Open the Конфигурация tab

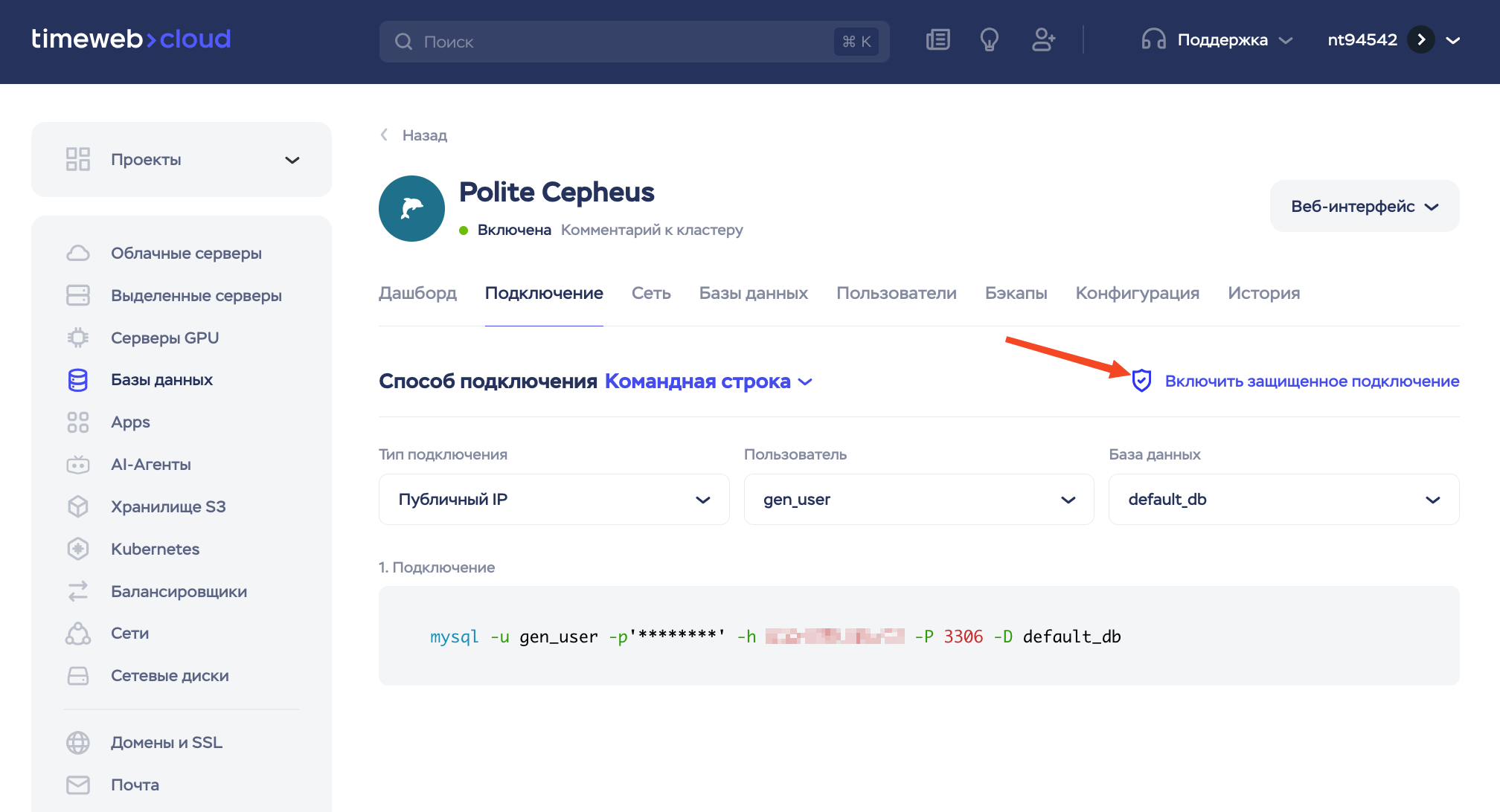(1137, 293)
